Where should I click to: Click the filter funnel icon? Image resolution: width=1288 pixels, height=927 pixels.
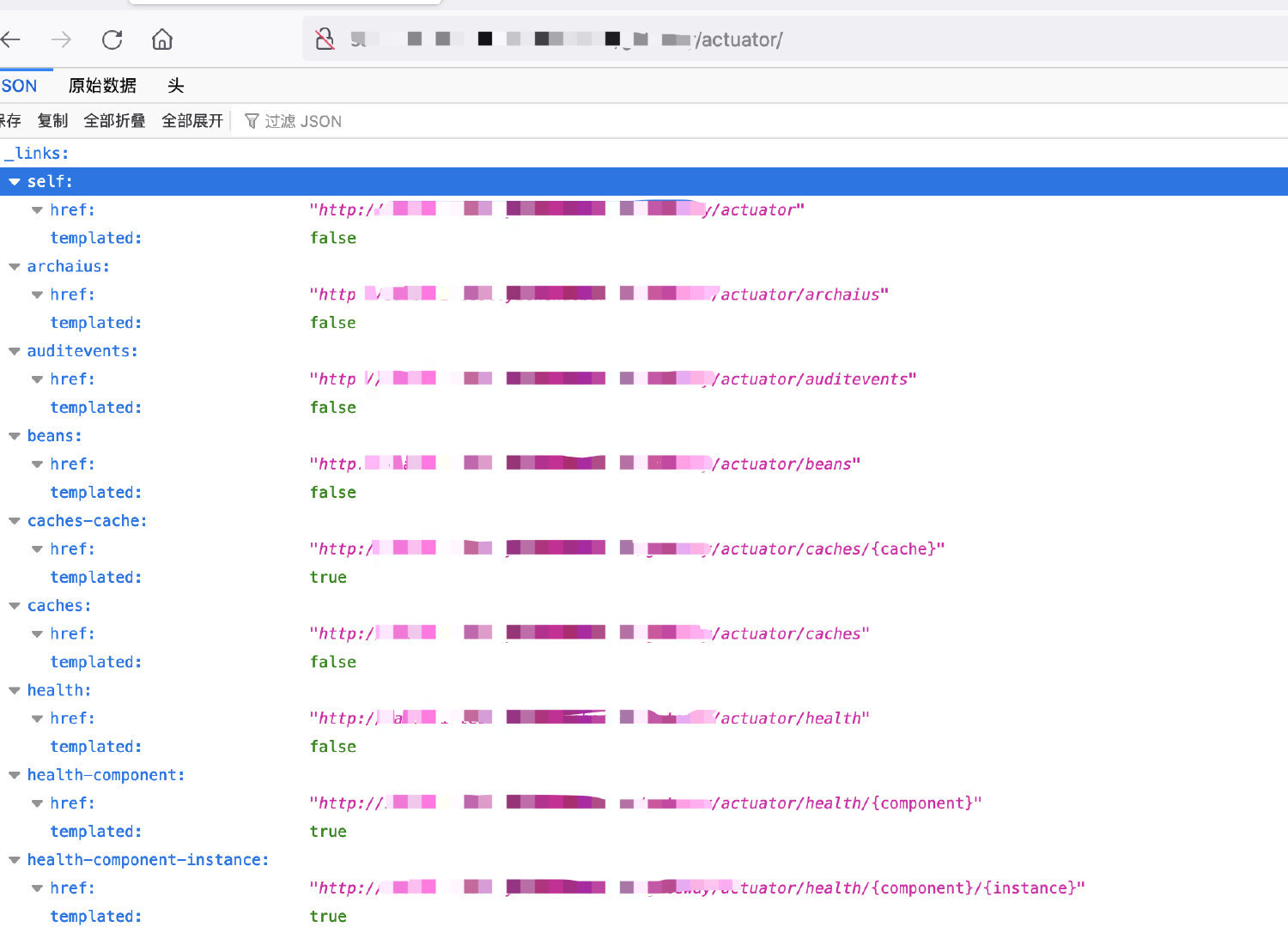pos(252,121)
